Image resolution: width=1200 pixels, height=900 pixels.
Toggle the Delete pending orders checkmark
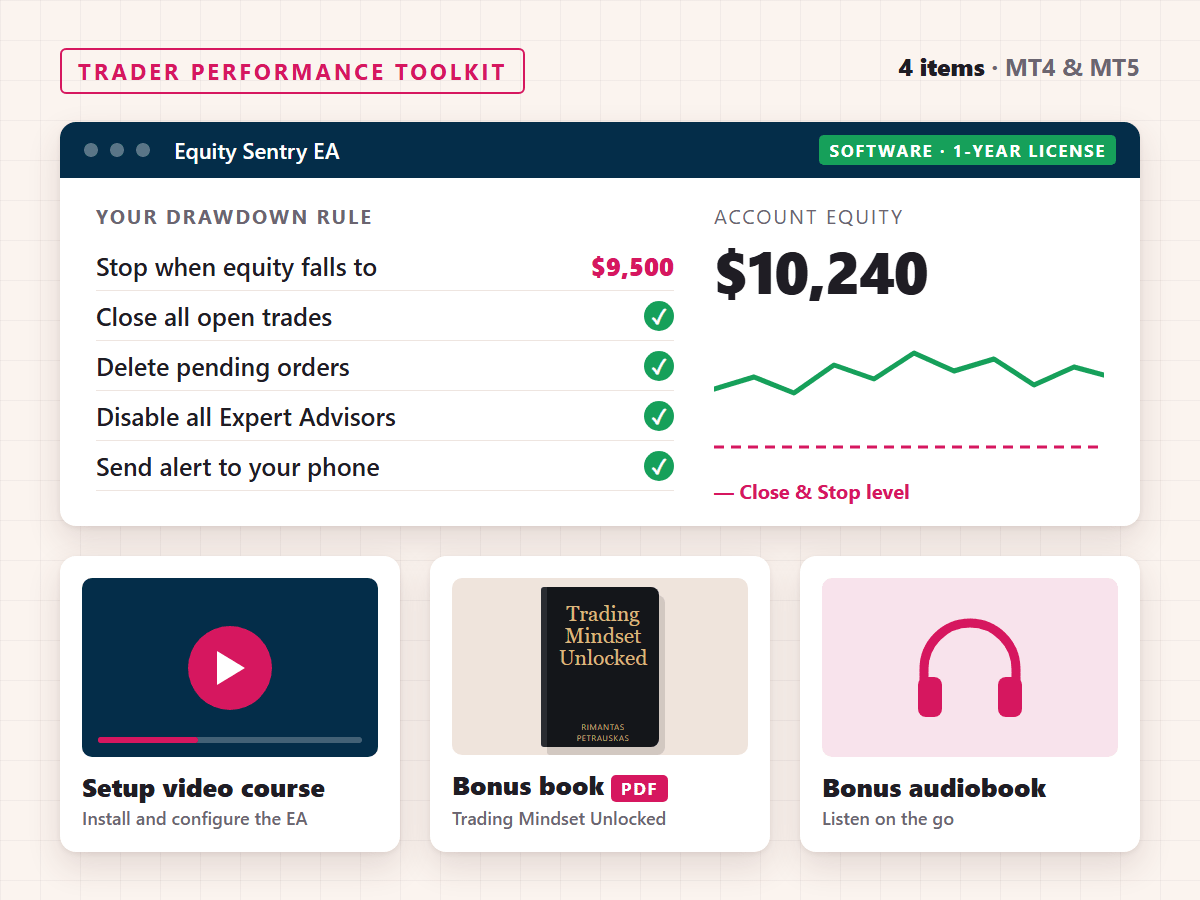pyautogui.click(x=658, y=366)
